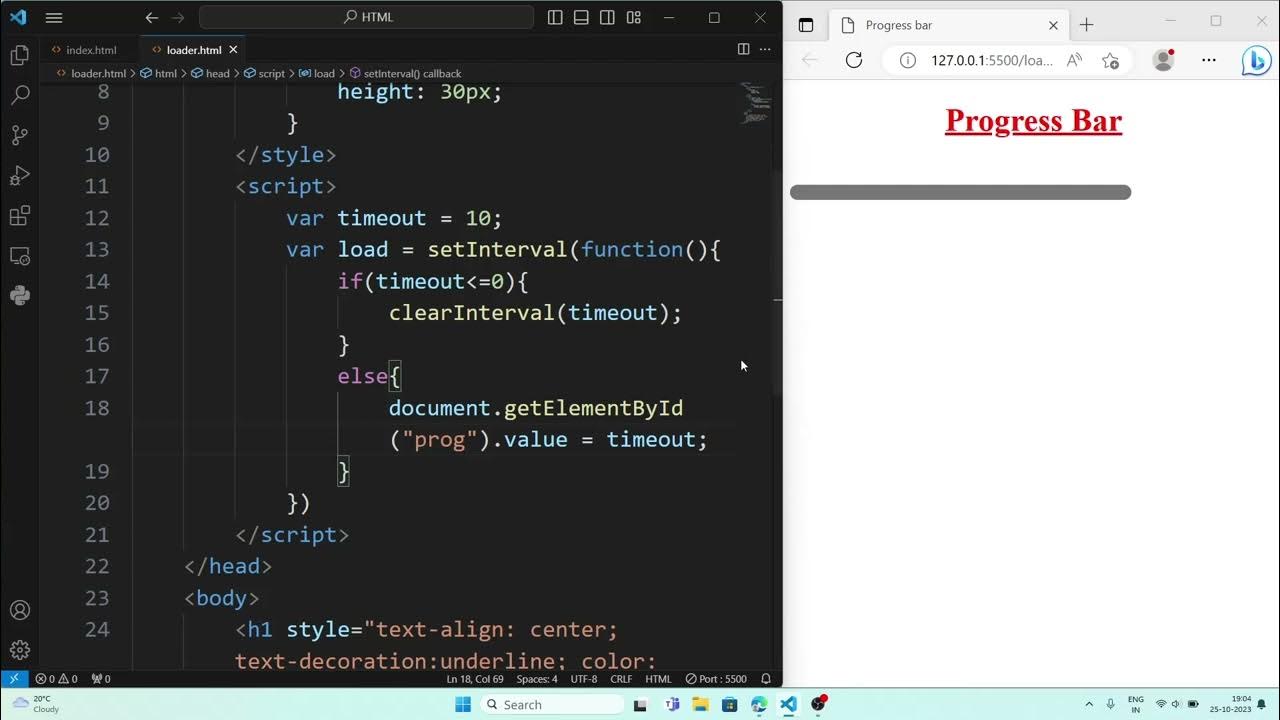This screenshot has width=1280, height=720.
Task: Change indentation via Spaces: 4
Action: pos(537,679)
